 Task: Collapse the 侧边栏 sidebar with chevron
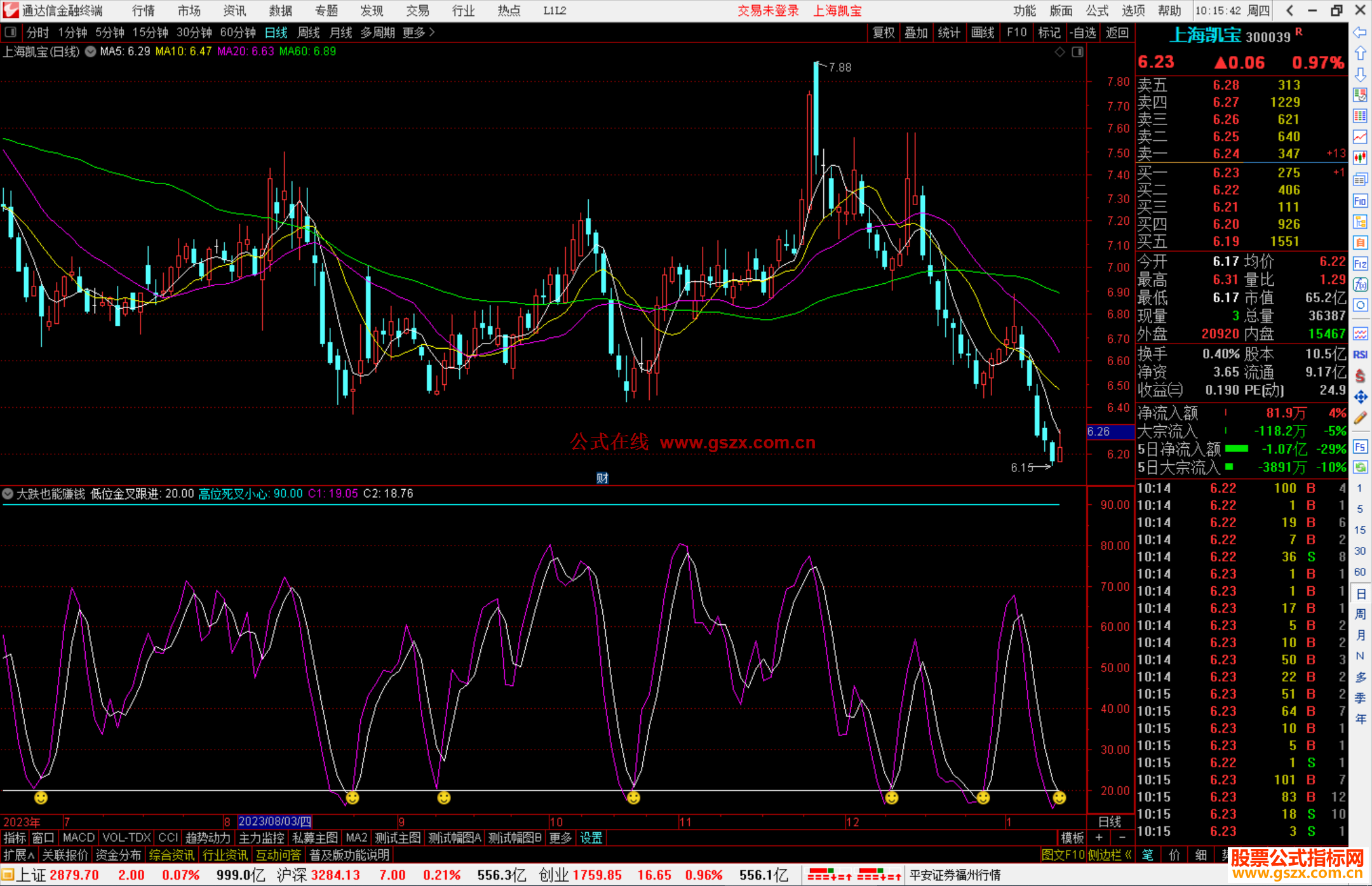click(1128, 855)
